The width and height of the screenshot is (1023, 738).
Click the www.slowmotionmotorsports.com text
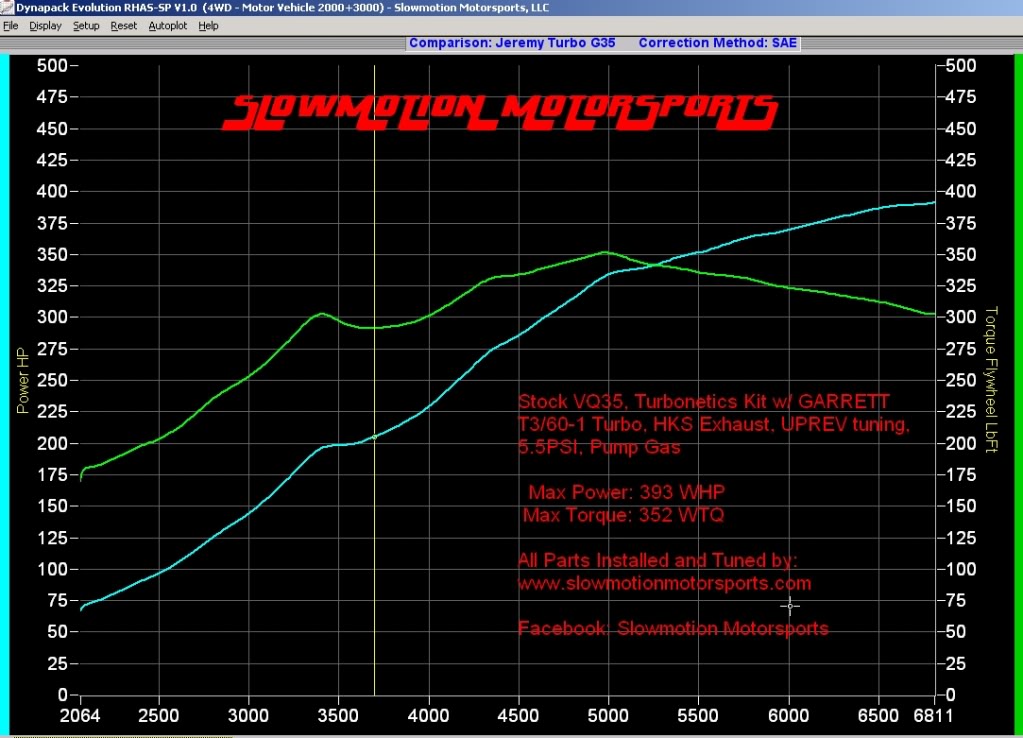click(664, 583)
